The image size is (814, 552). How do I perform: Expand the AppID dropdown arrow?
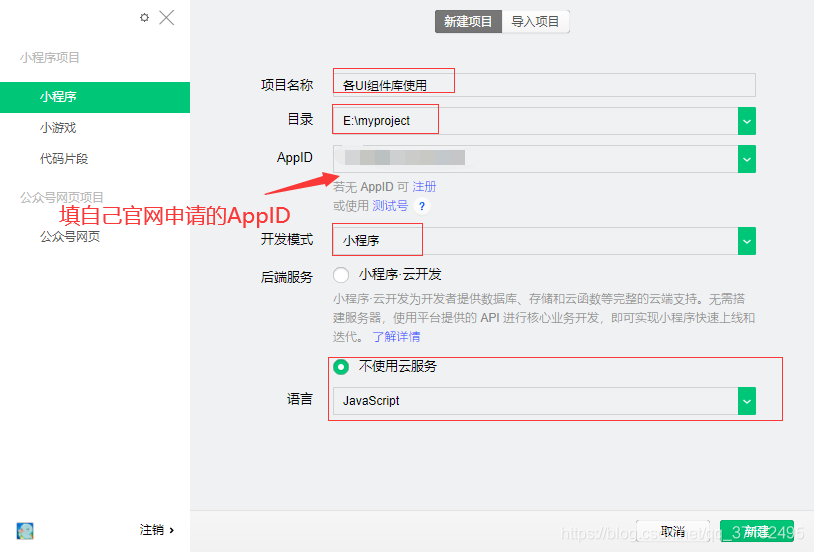[747, 158]
